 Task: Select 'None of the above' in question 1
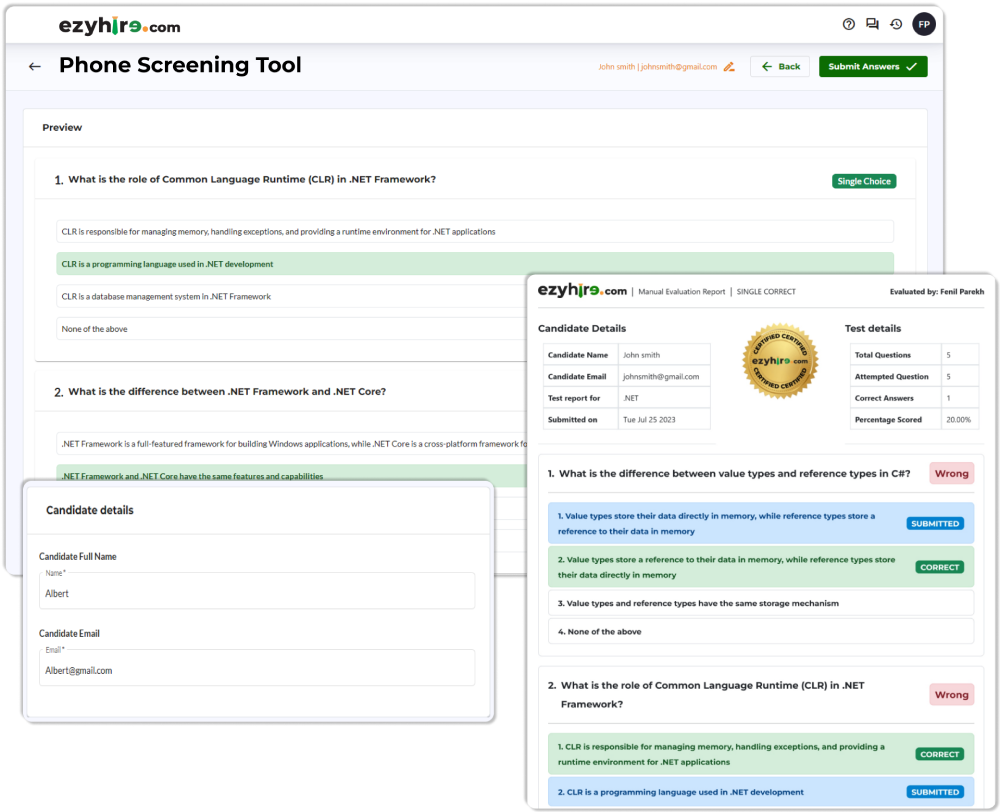click(x=291, y=329)
